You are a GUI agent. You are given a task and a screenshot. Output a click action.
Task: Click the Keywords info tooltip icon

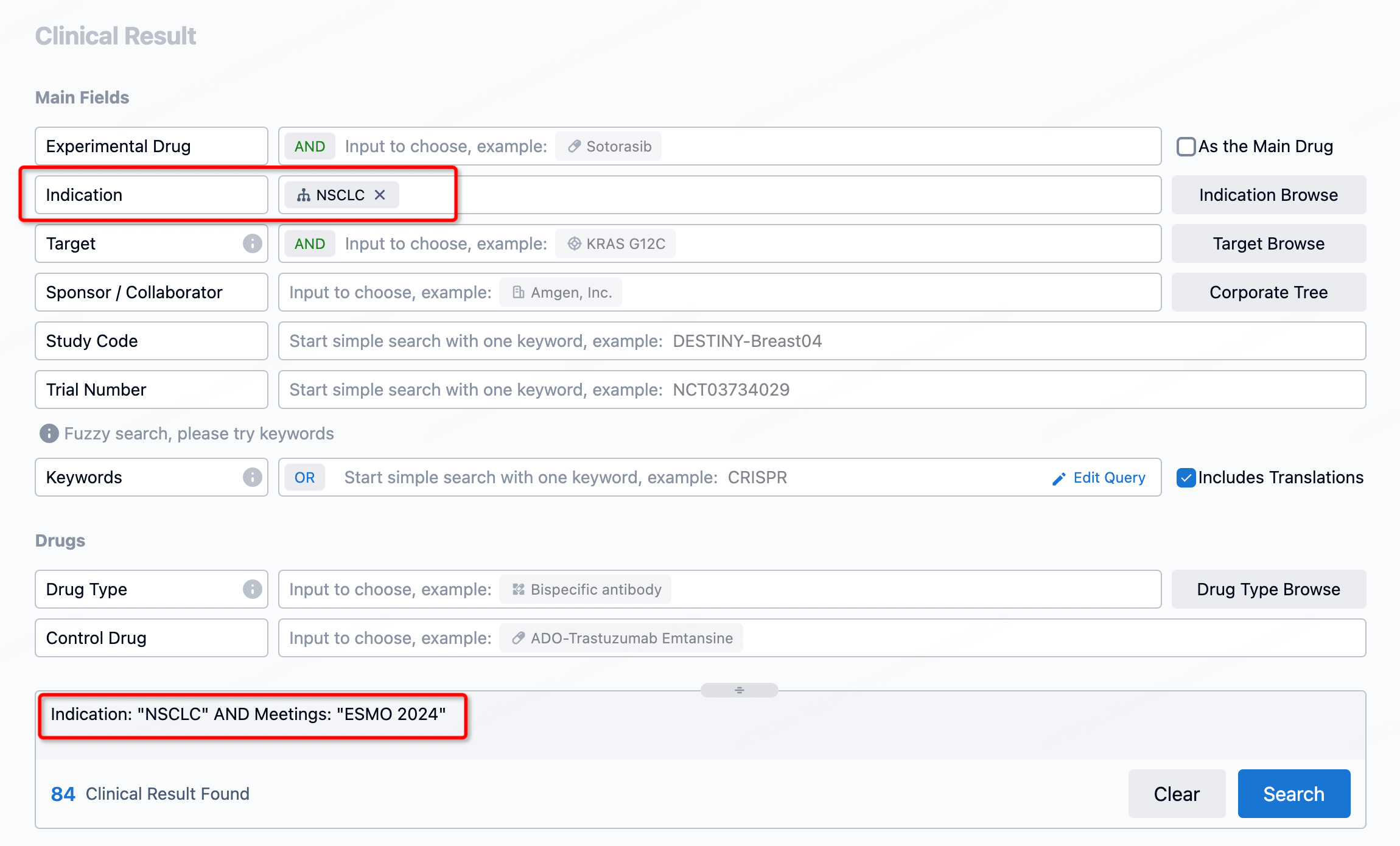[254, 477]
